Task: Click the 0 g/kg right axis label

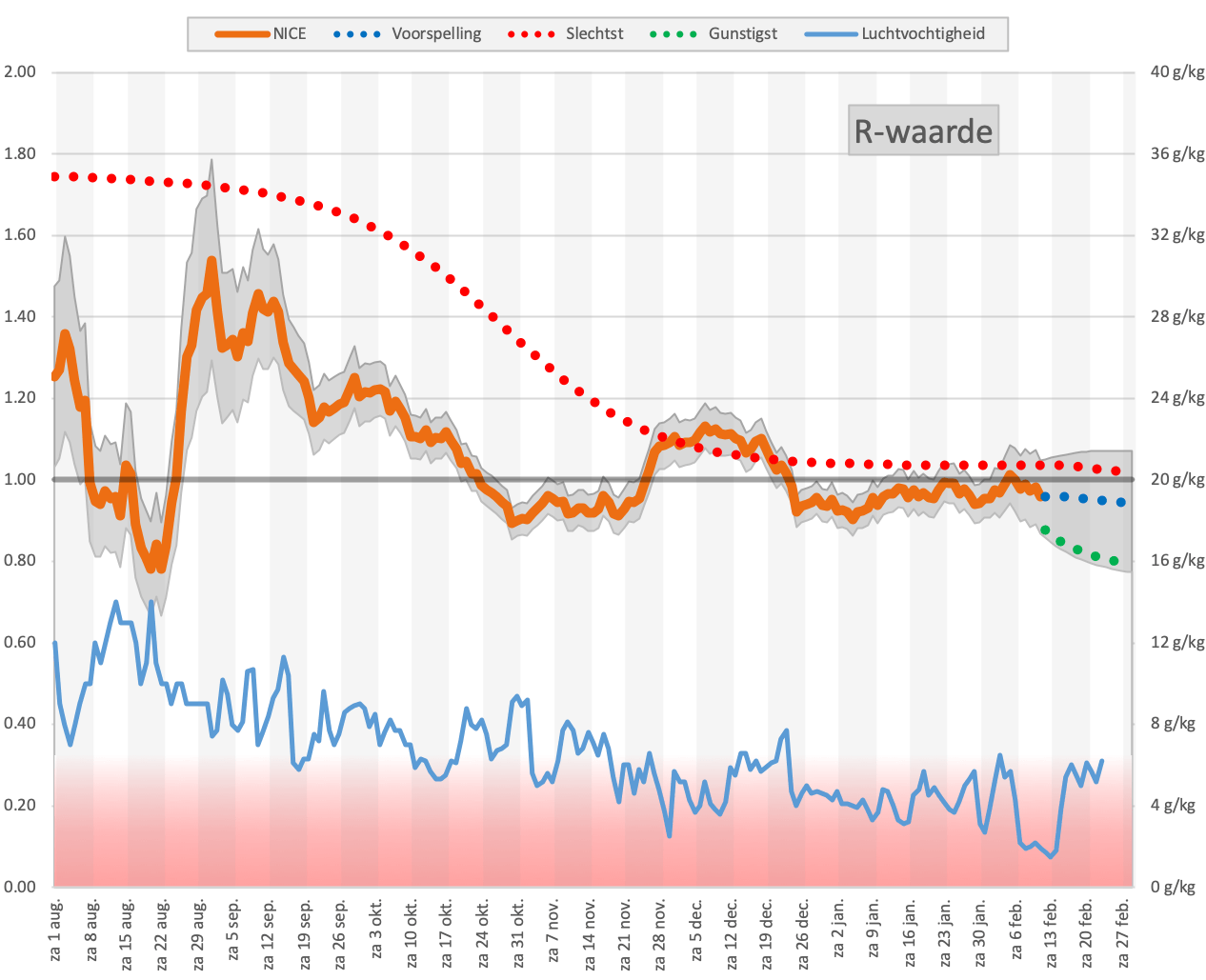Action: tap(1174, 887)
